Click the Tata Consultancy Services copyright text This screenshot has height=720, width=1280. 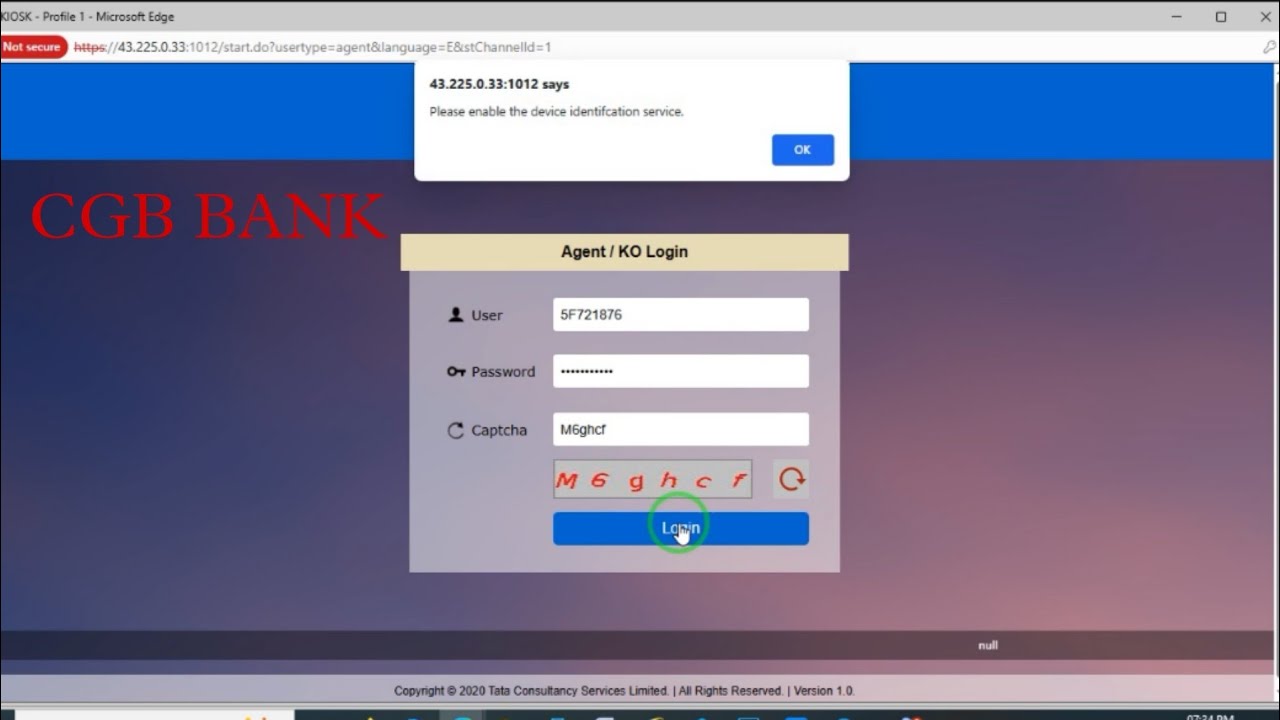coord(624,691)
